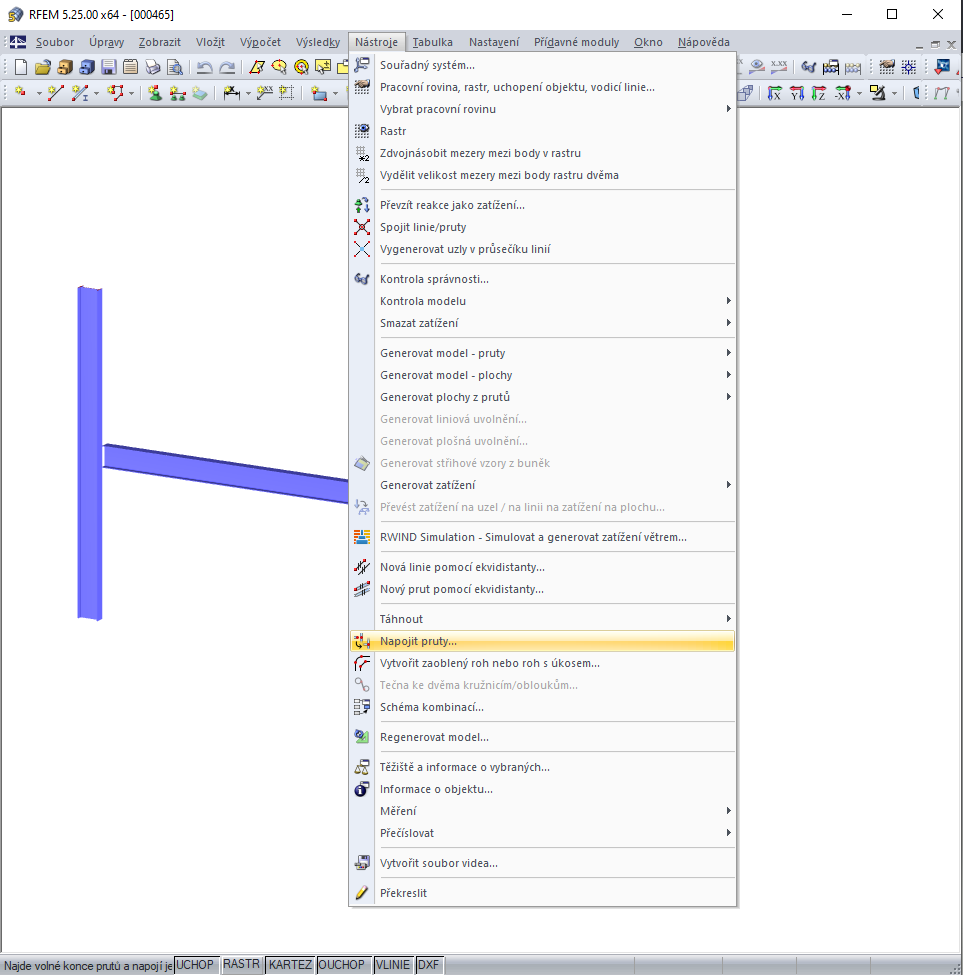Image resolution: width=963 pixels, height=975 pixels.
Task: Expand Smazat zatížení submenu
Action: (542, 323)
